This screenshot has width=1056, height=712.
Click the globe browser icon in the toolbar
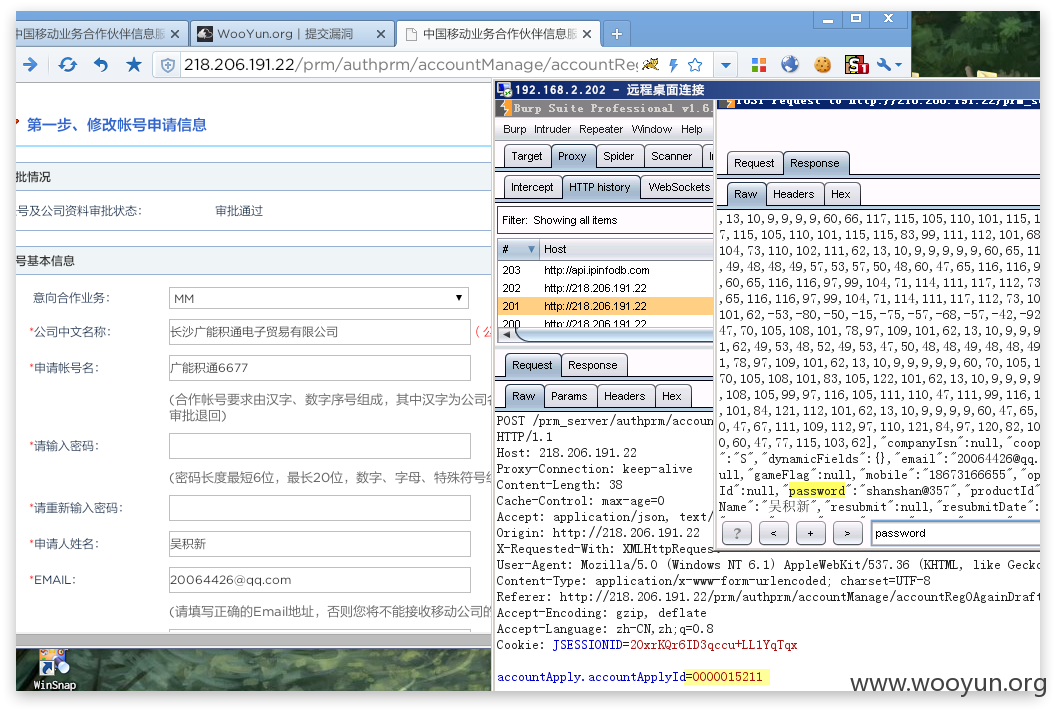pyautogui.click(x=790, y=65)
